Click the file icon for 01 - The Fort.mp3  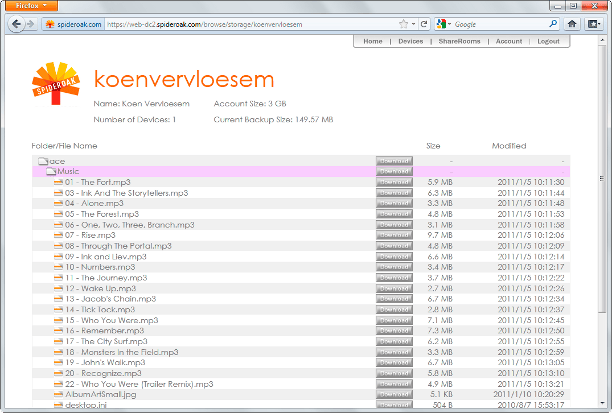58,182
